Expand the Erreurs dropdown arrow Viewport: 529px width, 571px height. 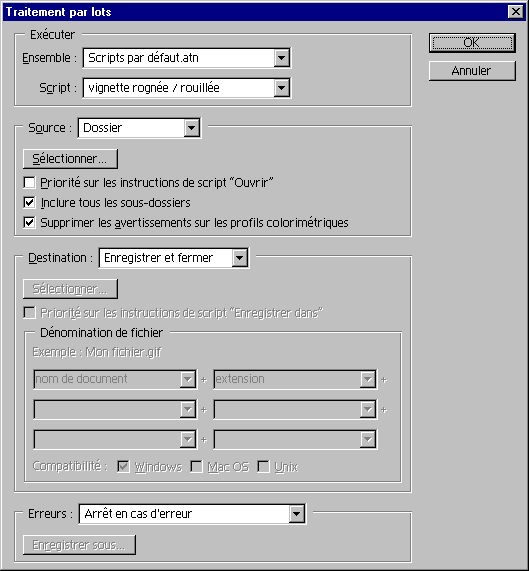[297, 514]
